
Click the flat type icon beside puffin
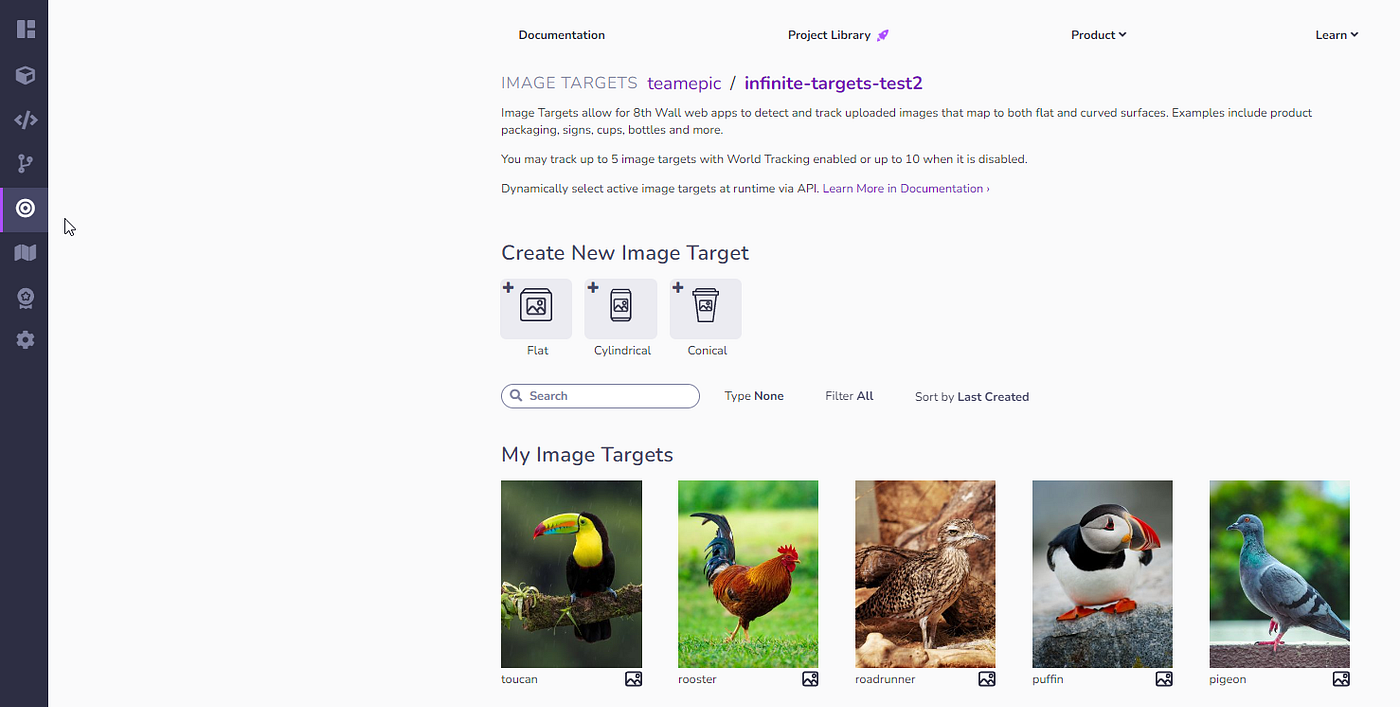tap(1164, 679)
